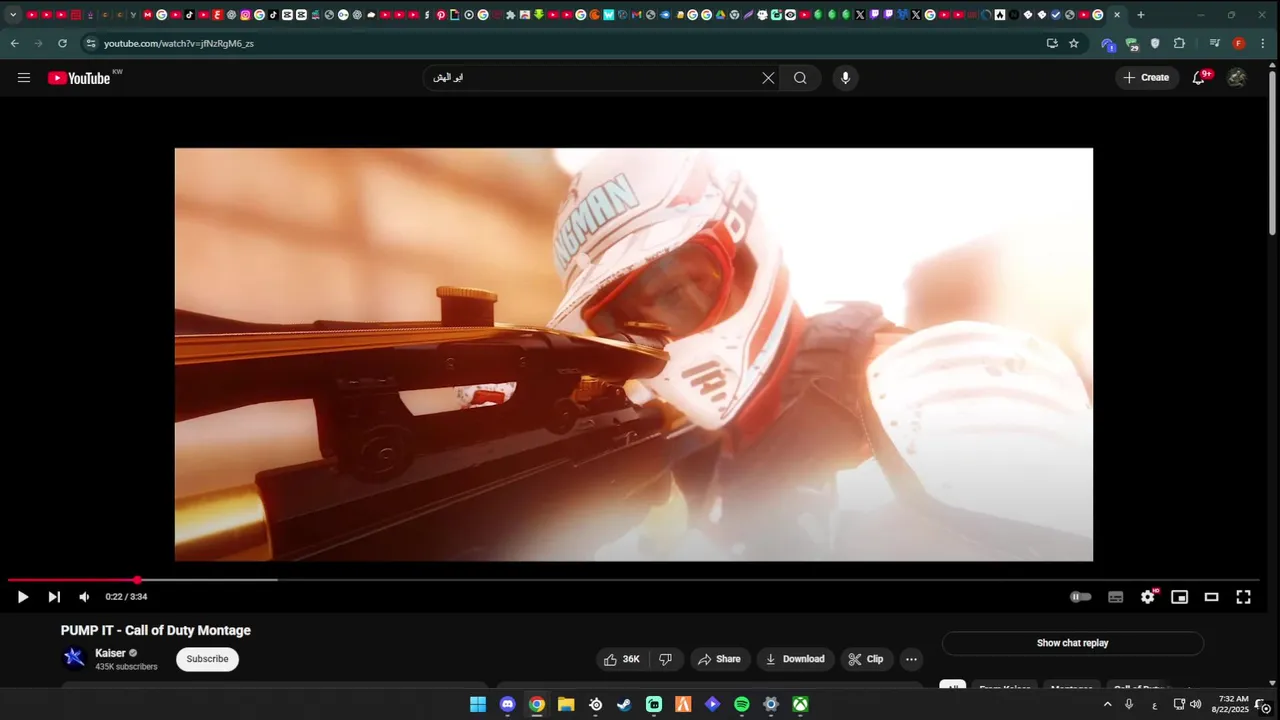Image resolution: width=1280 pixels, height=720 pixels.
Task: Open the YouTube account avatar menu
Action: point(1237,78)
